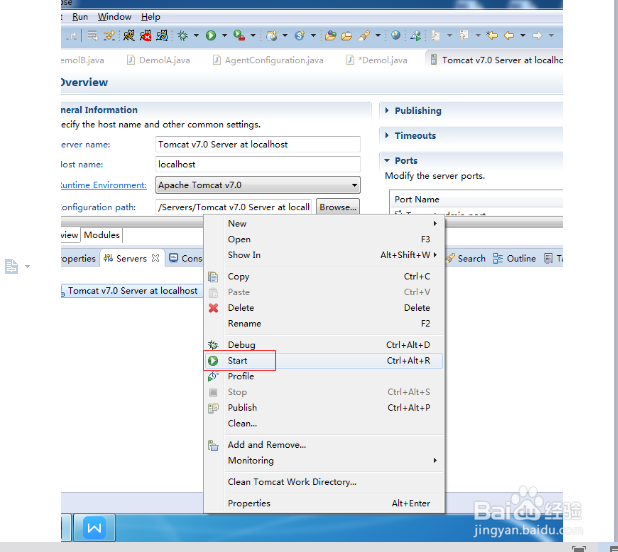Click the view dropdown arrow beside left document icon
This screenshot has width=618, height=552.
27,267
